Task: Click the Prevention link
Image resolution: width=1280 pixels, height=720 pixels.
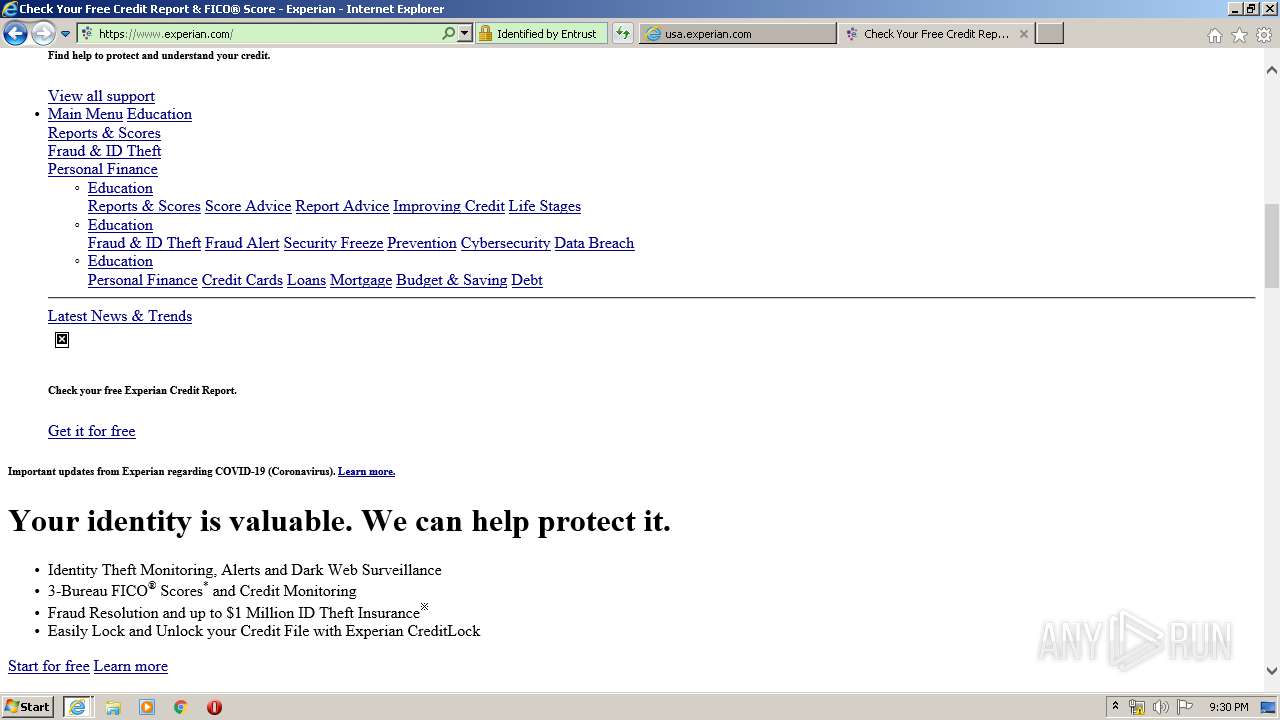Action: click(x=422, y=243)
